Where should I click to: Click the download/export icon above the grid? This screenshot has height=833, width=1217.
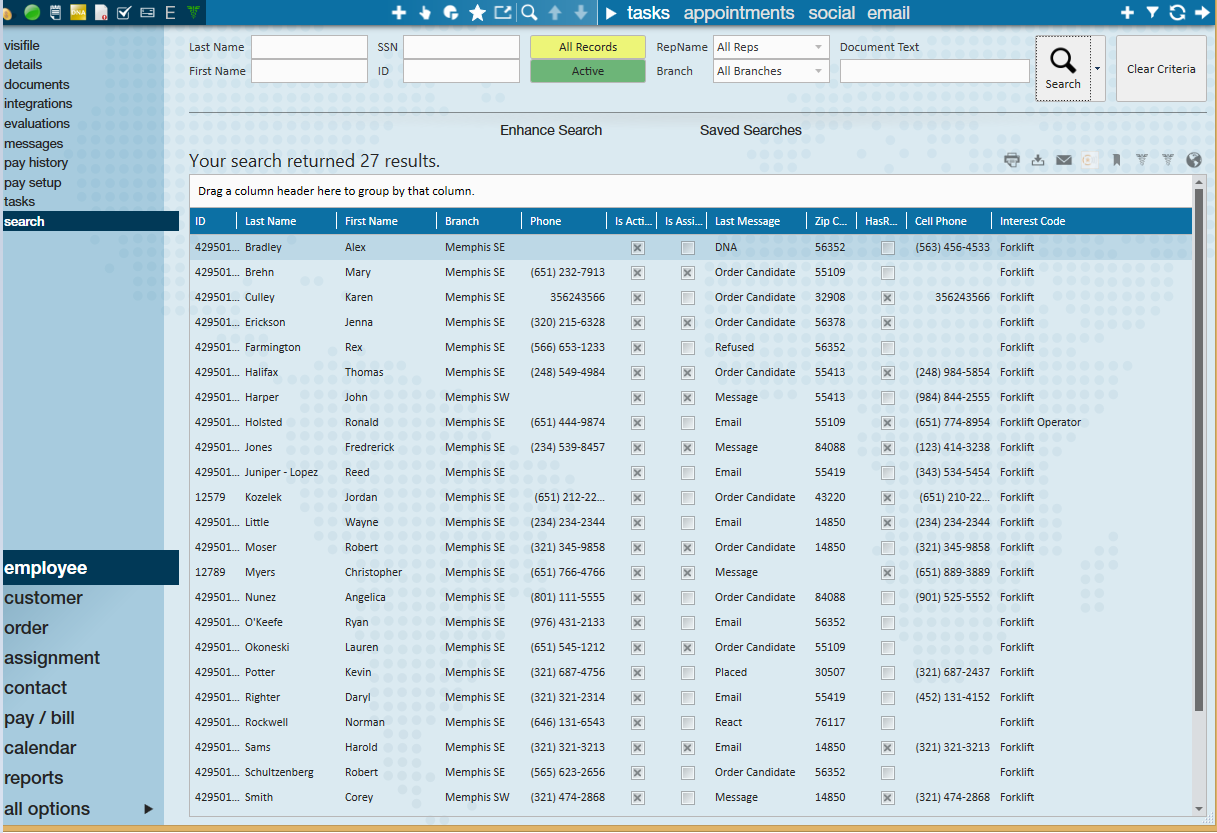point(1038,160)
